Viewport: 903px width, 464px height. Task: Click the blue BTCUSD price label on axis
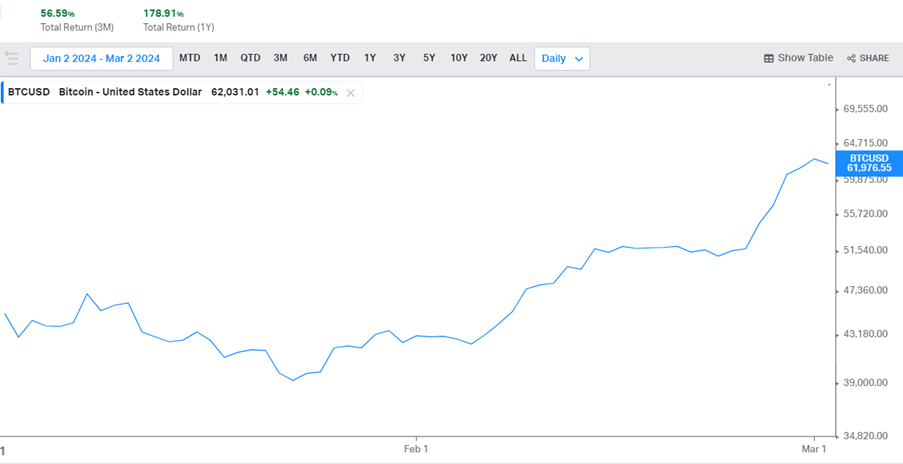[x=868, y=163]
